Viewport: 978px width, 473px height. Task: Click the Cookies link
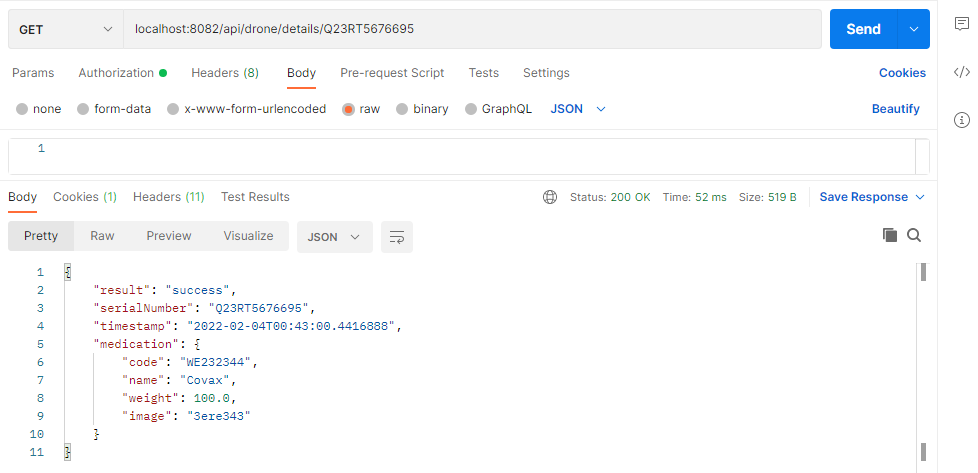[x=902, y=73]
